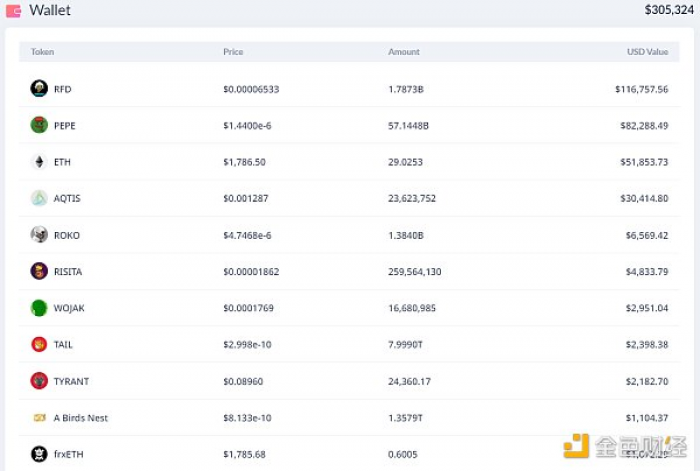Image resolution: width=700 pixels, height=471 pixels.
Task: Click the TAIL token icon
Action: tap(39, 344)
